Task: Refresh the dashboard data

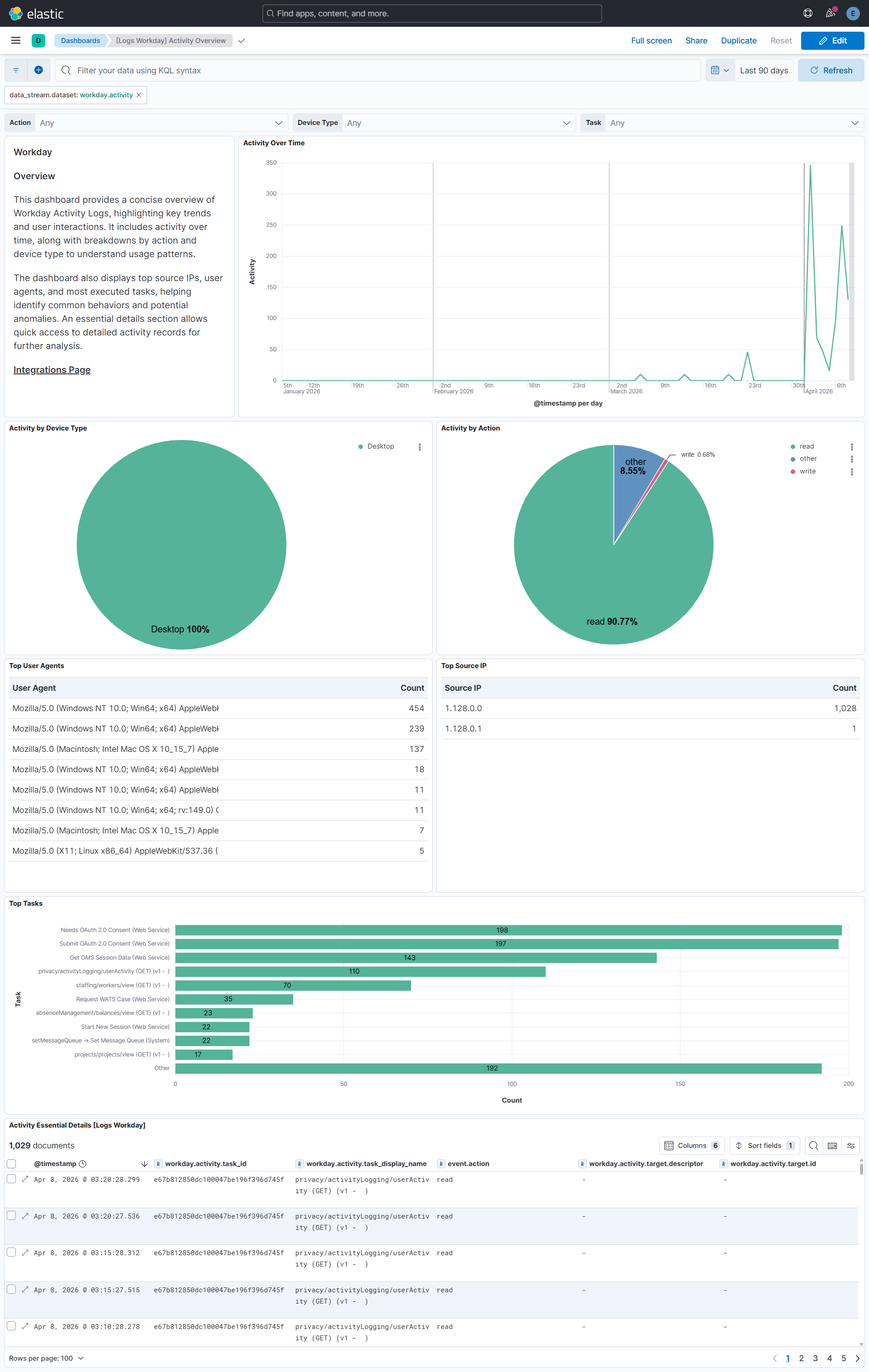Action: click(x=831, y=70)
